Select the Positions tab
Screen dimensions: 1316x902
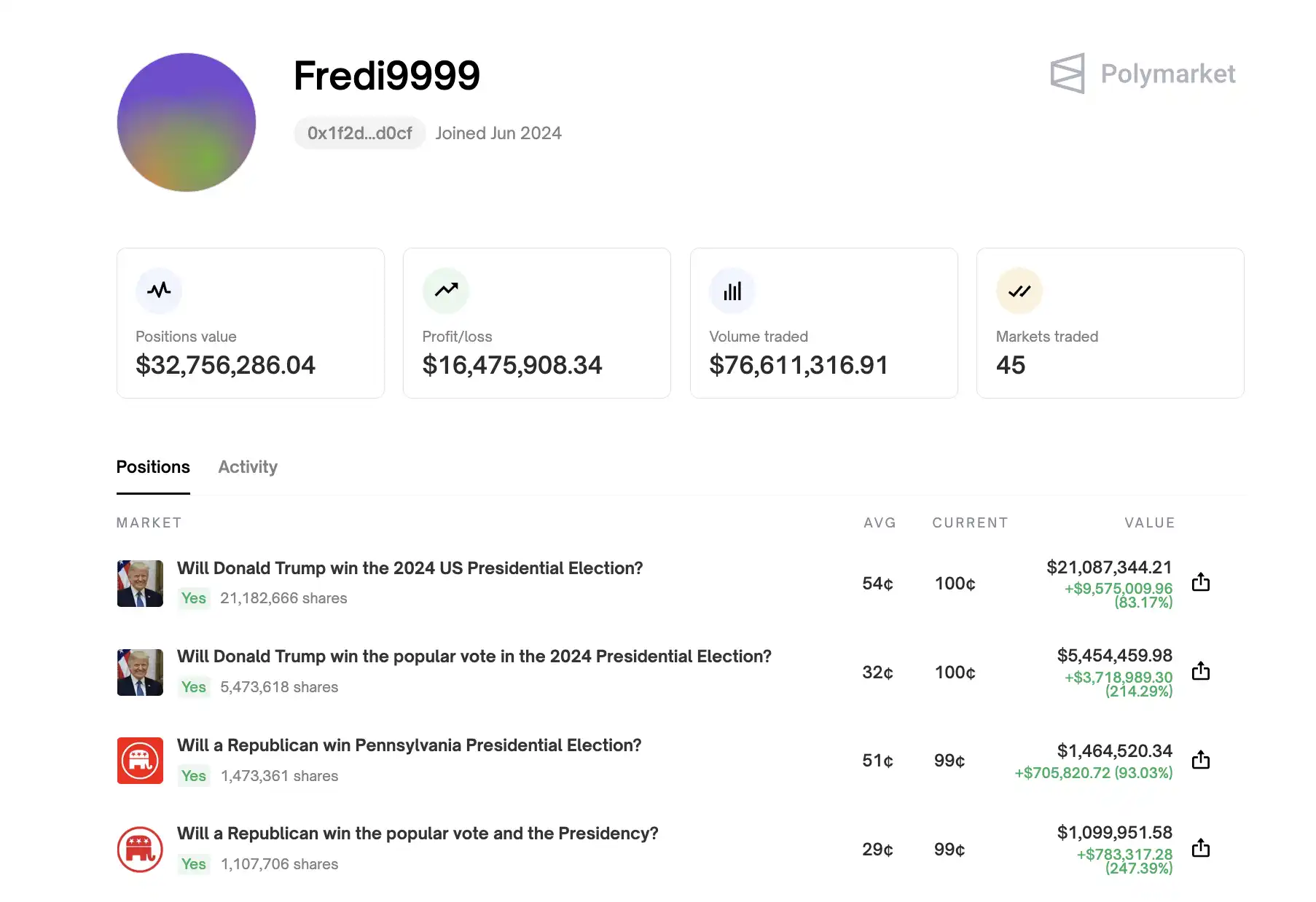tap(153, 467)
